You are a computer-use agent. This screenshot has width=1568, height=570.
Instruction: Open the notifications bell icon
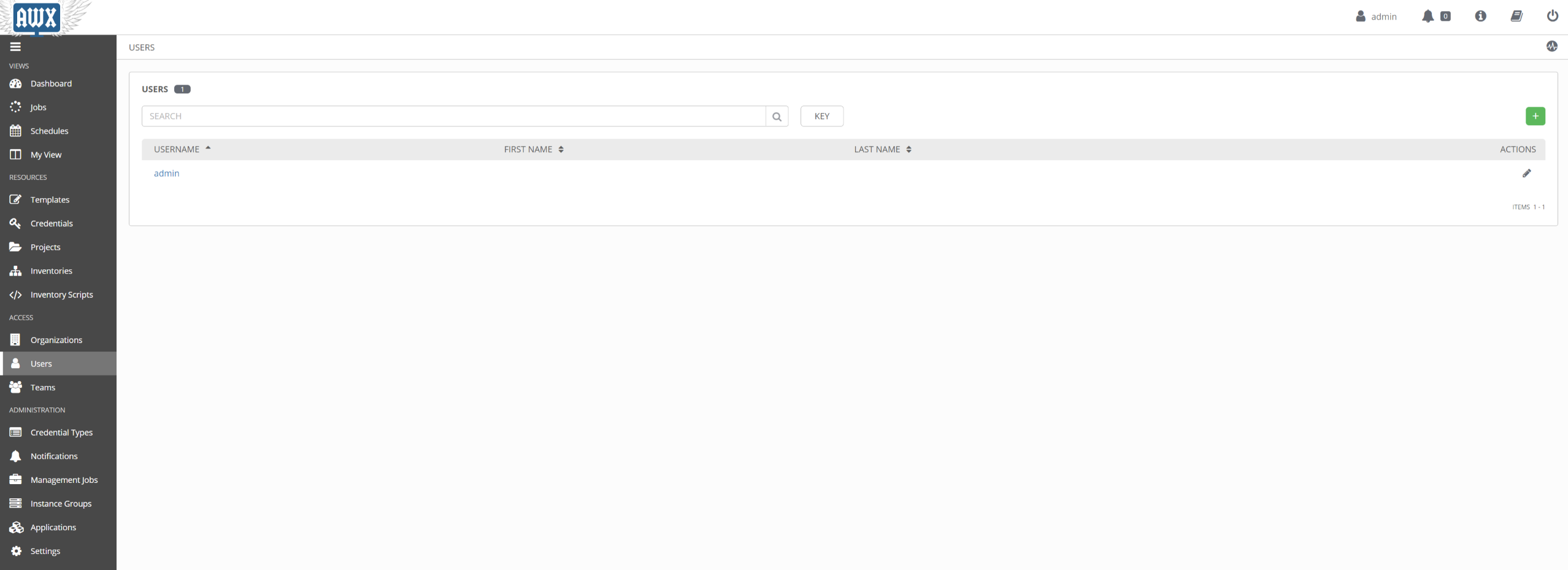tap(1428, 17)
